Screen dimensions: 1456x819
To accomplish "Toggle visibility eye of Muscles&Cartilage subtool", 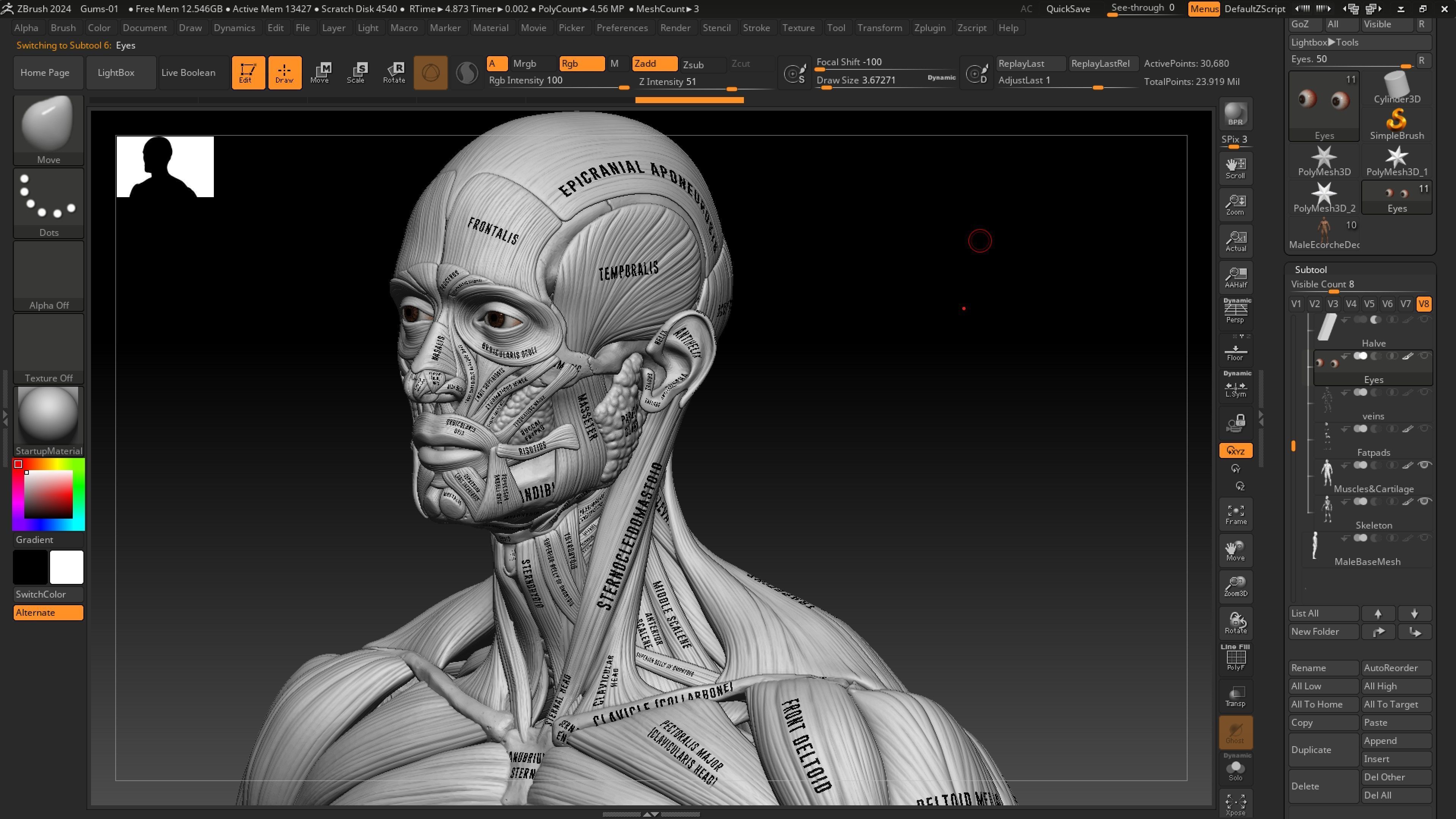I will click(1425, 465).
